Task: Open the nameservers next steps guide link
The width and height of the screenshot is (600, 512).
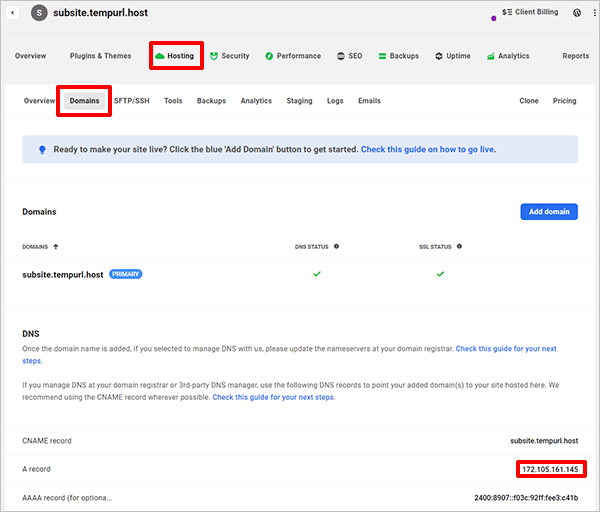Action: [x=506, y=349]
